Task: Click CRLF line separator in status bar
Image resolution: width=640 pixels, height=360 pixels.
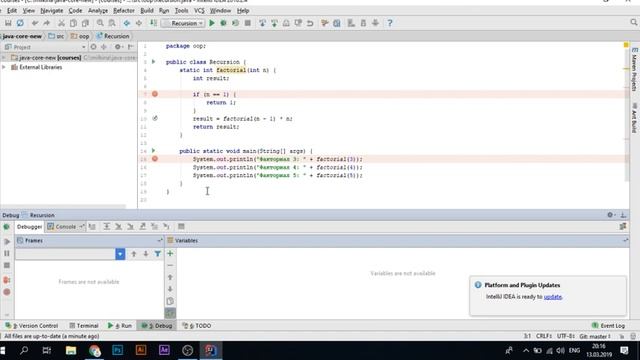Action: [544, 336]
